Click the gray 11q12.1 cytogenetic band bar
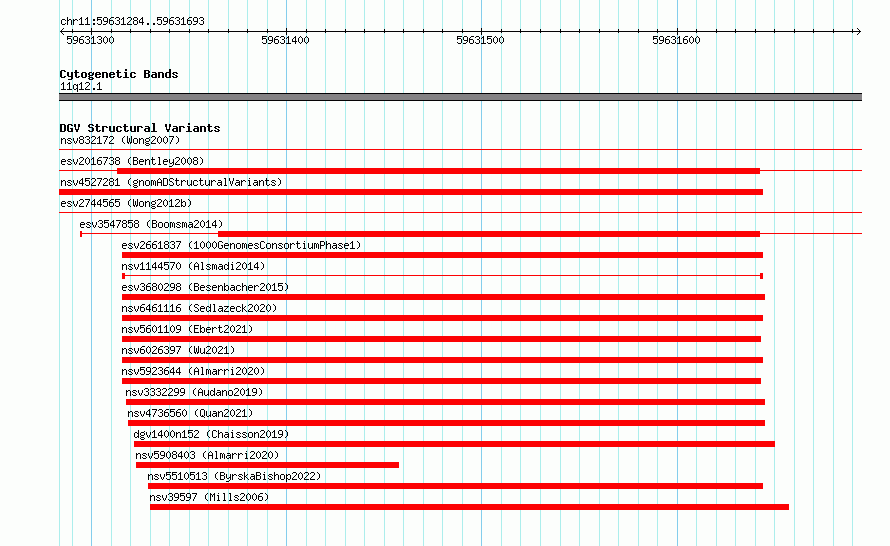This screenshot has height=546, width=890. [x=460, y=97]
